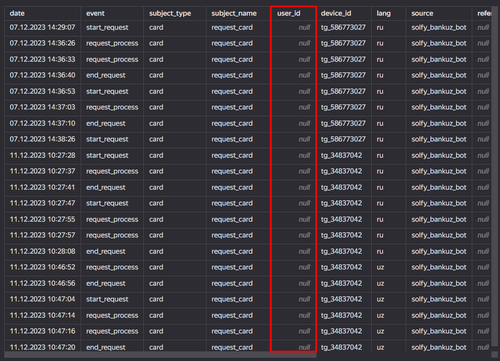Select date cell 11.12.2023 10:47:04

42,299
